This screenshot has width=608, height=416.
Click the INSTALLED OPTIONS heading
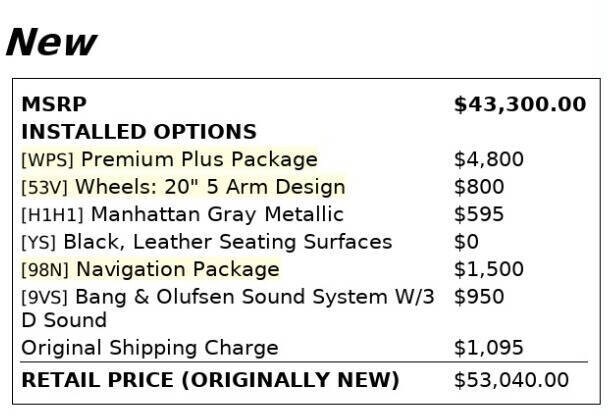(139, 132)
